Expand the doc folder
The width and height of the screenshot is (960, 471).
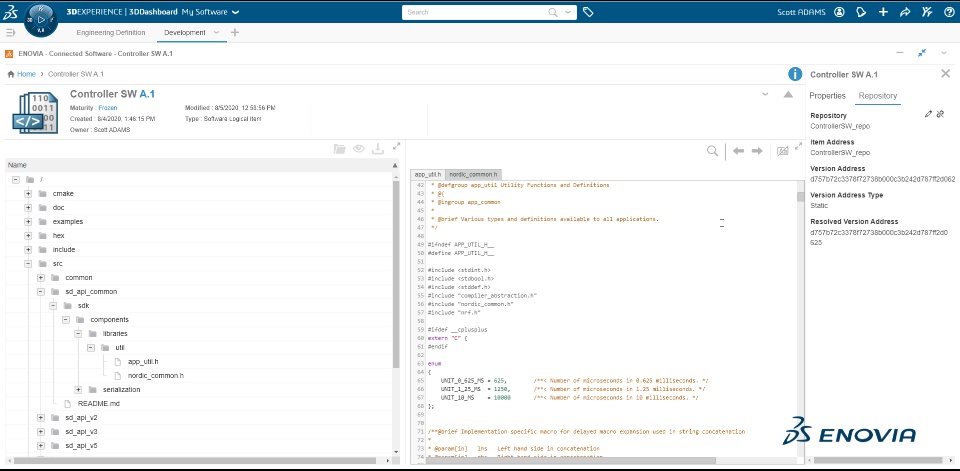click(28, 208)
